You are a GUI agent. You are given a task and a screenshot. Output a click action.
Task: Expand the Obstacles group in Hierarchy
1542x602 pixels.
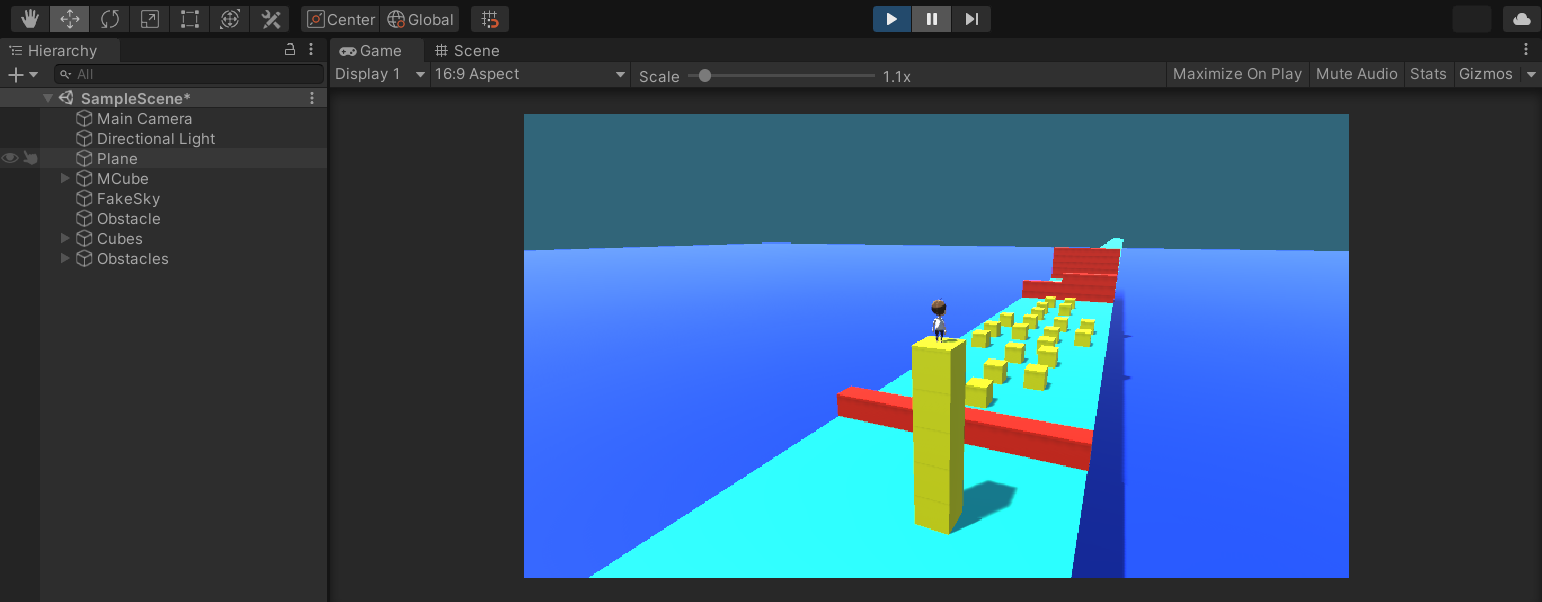[64, 258]
